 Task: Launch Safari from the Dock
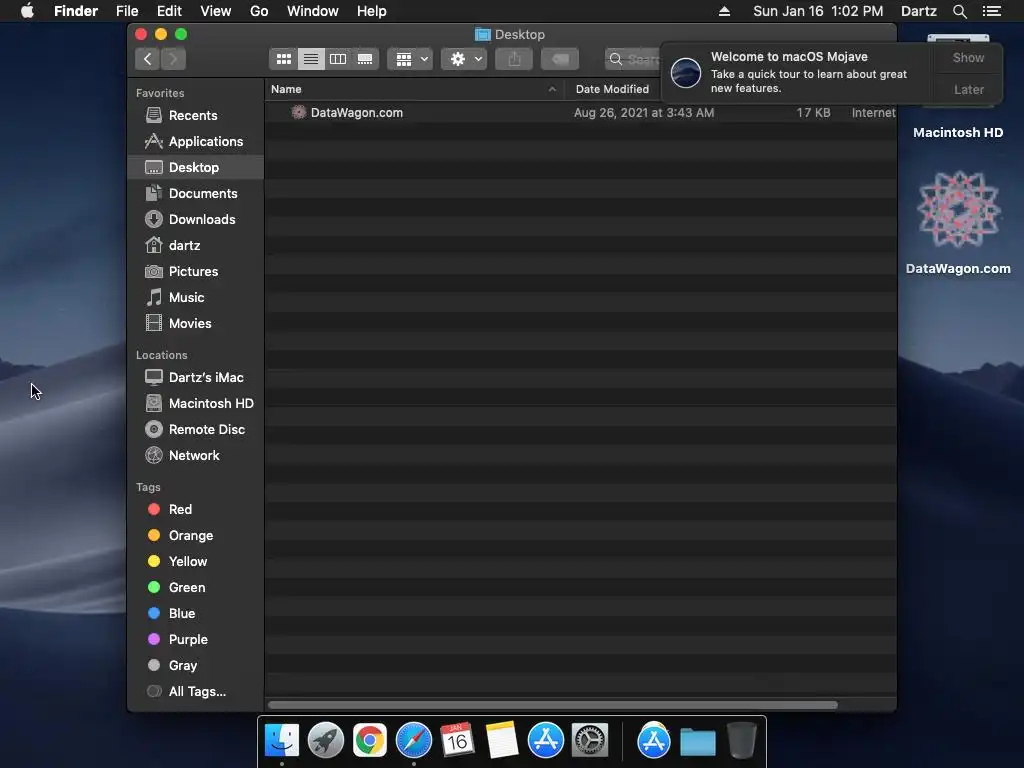(x=413, y=741)
